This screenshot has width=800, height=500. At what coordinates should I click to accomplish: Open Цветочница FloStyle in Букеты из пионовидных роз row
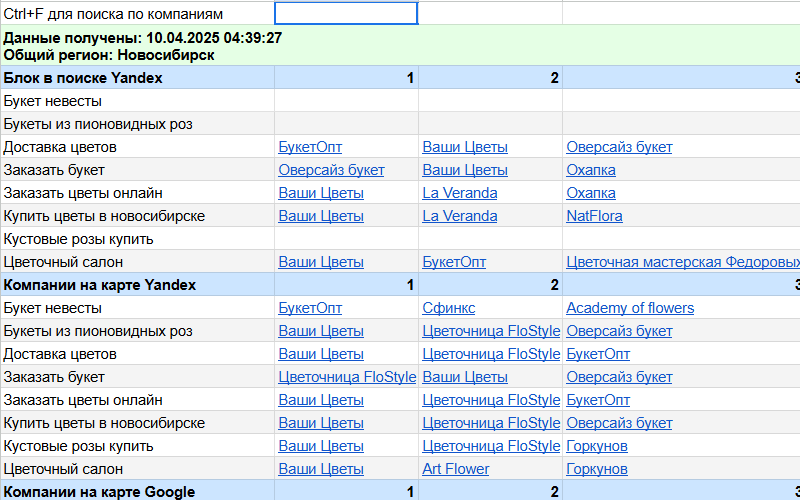490,331
